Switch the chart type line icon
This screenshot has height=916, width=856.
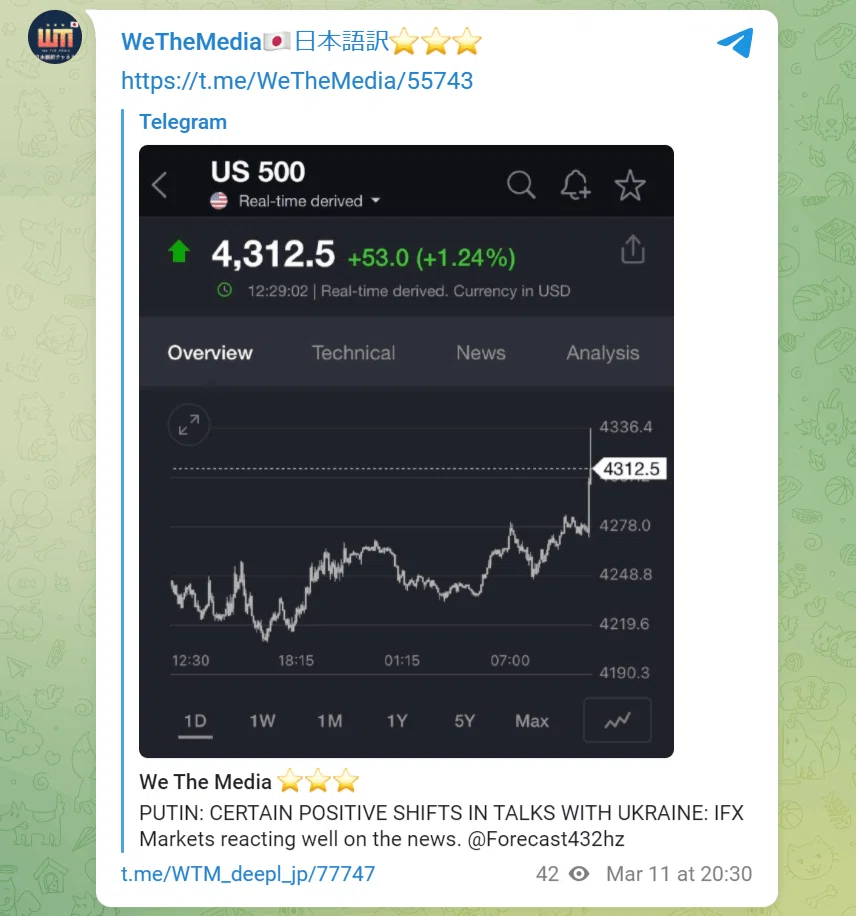[617, 720]
